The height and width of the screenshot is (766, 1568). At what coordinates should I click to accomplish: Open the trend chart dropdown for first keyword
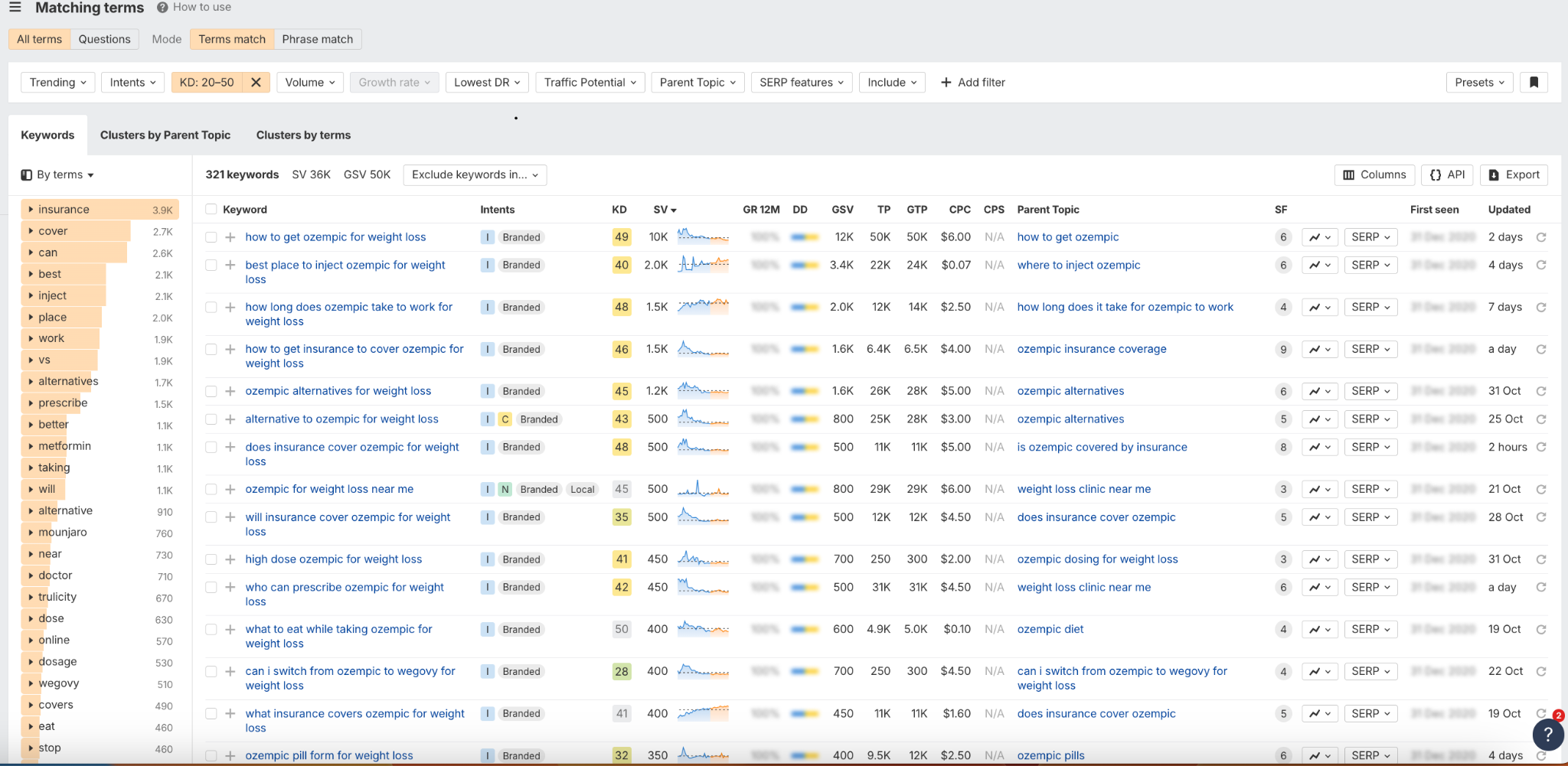point(1319,236)
